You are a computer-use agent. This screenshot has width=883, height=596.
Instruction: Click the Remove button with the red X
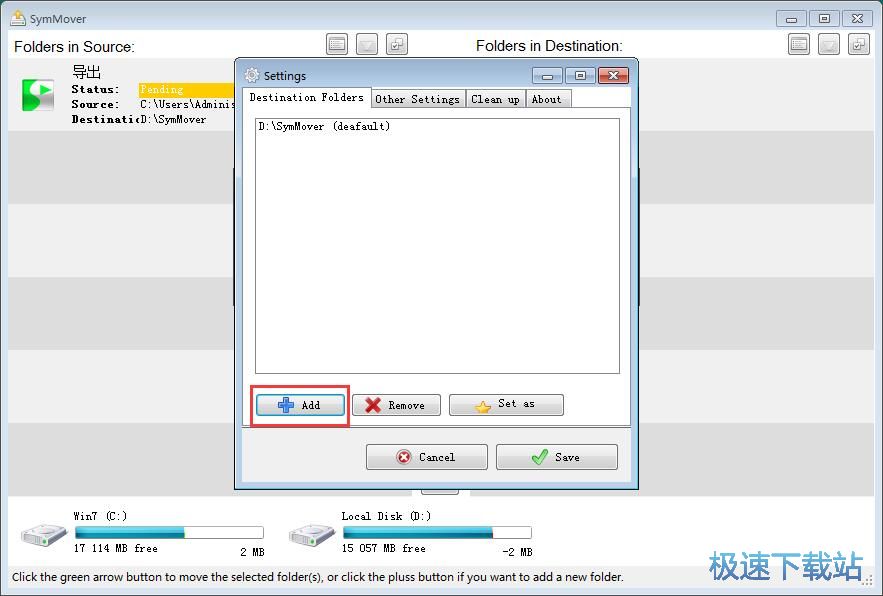tap(396, 405)
